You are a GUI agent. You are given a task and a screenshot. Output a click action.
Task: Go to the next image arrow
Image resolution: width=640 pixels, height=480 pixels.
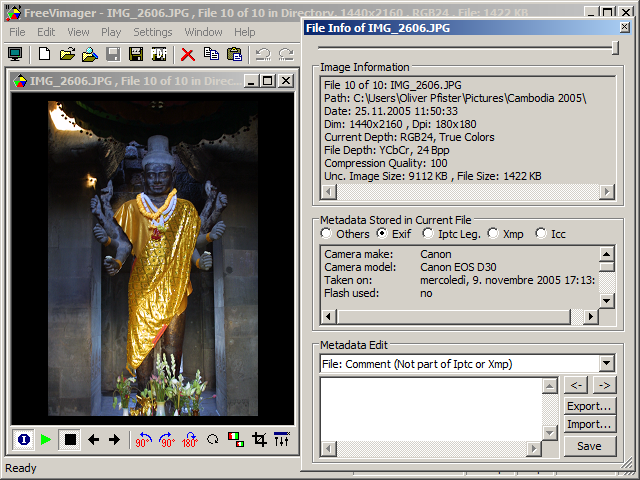point(114,439)
